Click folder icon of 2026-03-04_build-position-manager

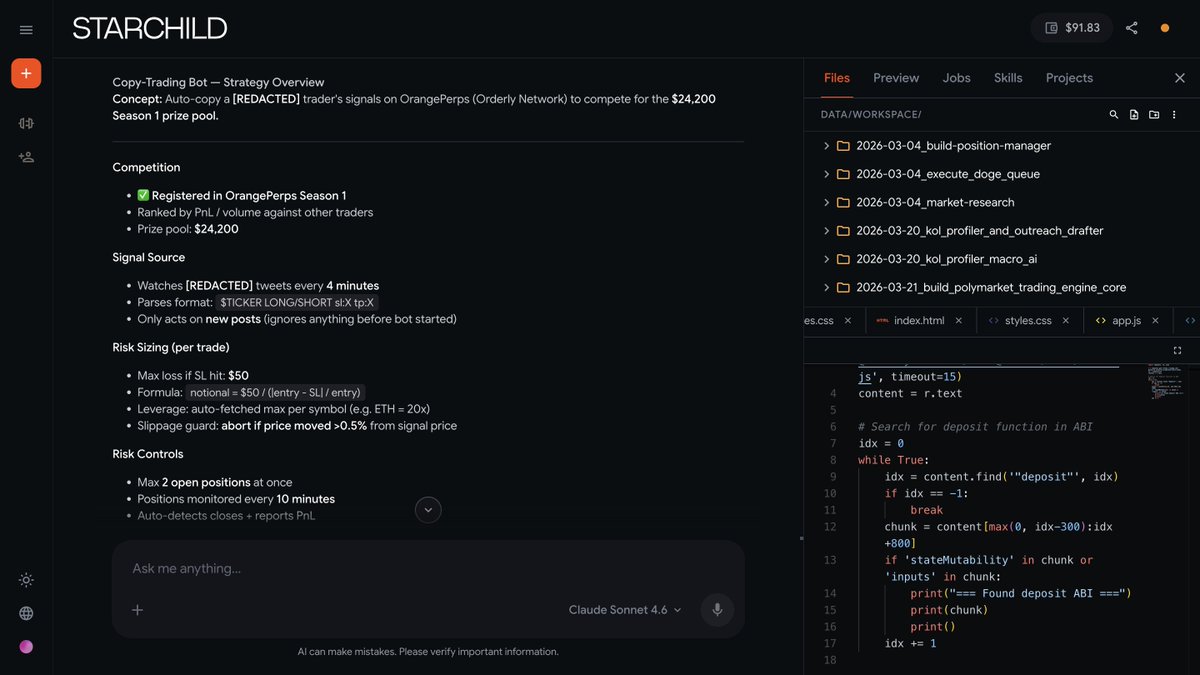point(843,146)
